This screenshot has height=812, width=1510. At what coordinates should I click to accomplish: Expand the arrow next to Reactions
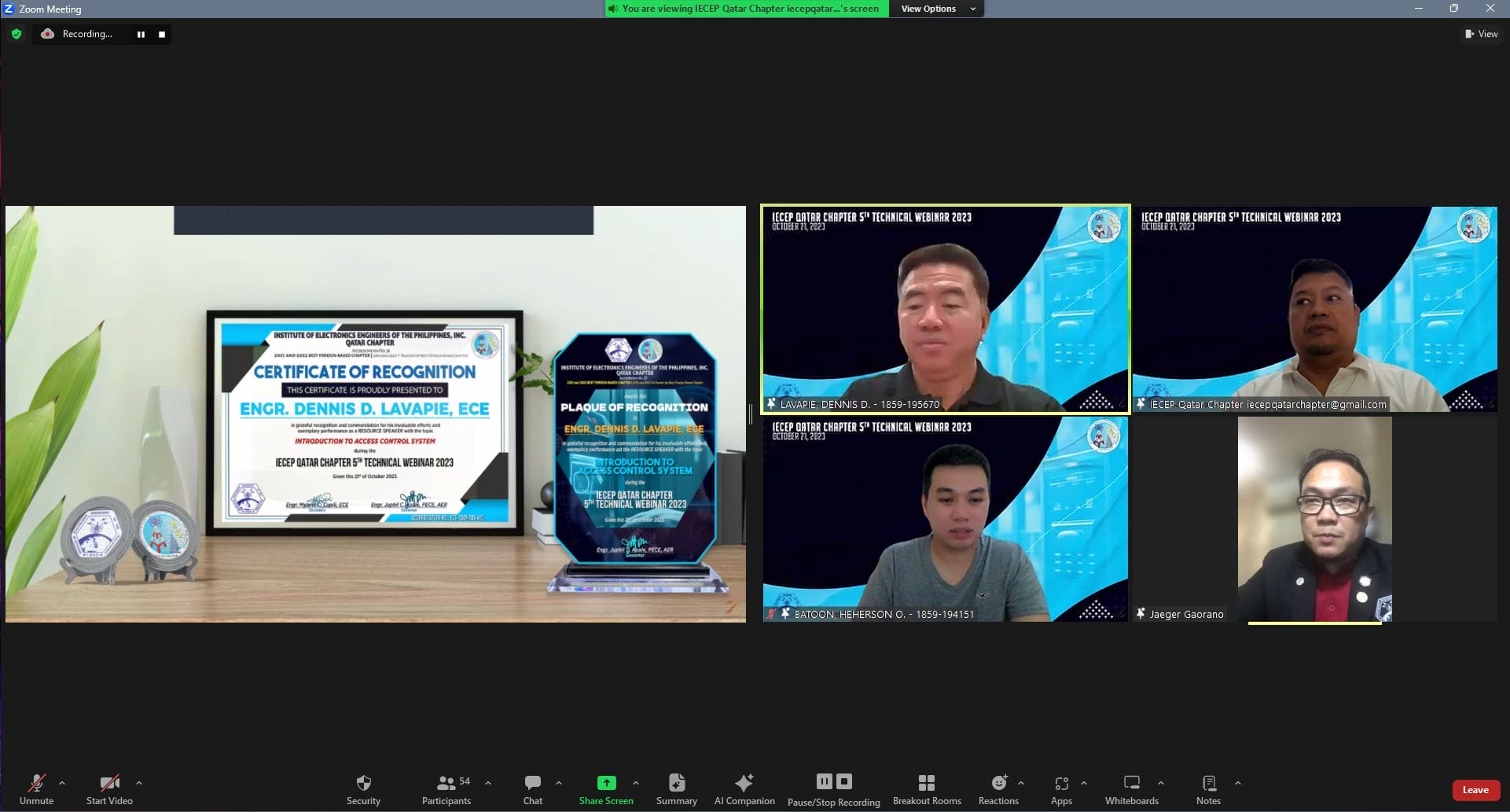tap(1021, 783)
